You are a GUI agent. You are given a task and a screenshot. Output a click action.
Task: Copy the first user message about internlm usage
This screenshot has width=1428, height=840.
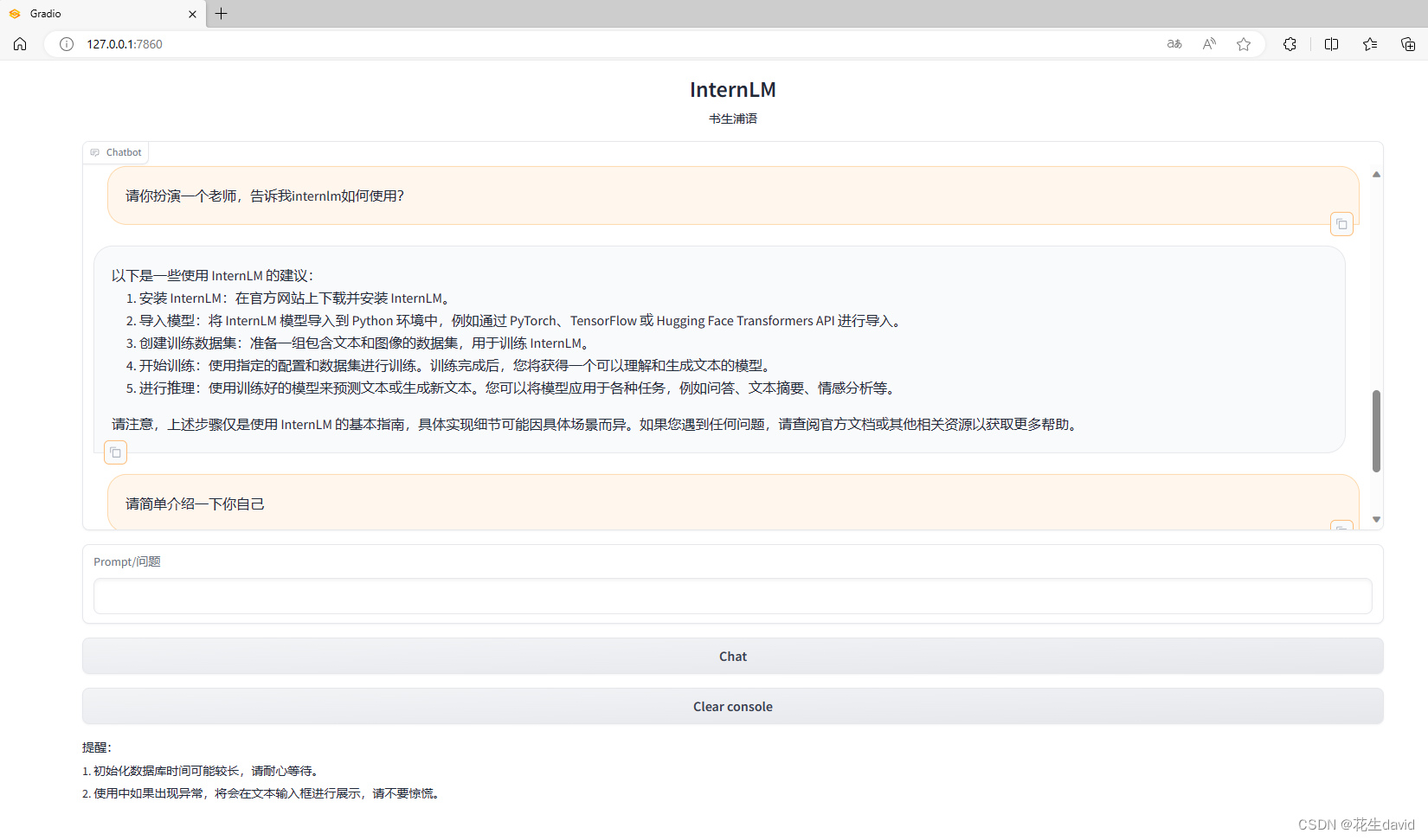(x=1341, y=224)
